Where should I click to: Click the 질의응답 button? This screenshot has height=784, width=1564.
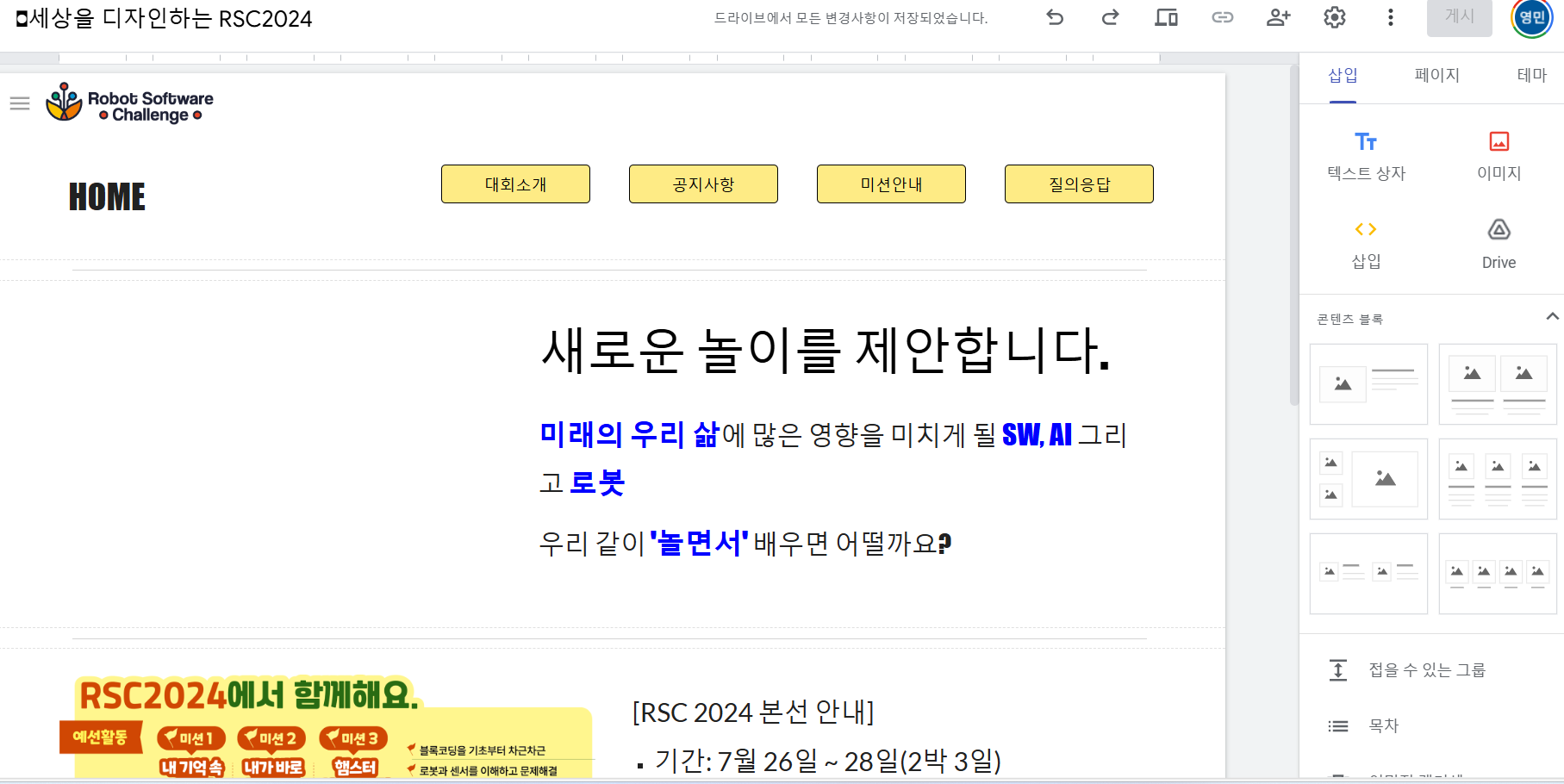point(1079,184)
